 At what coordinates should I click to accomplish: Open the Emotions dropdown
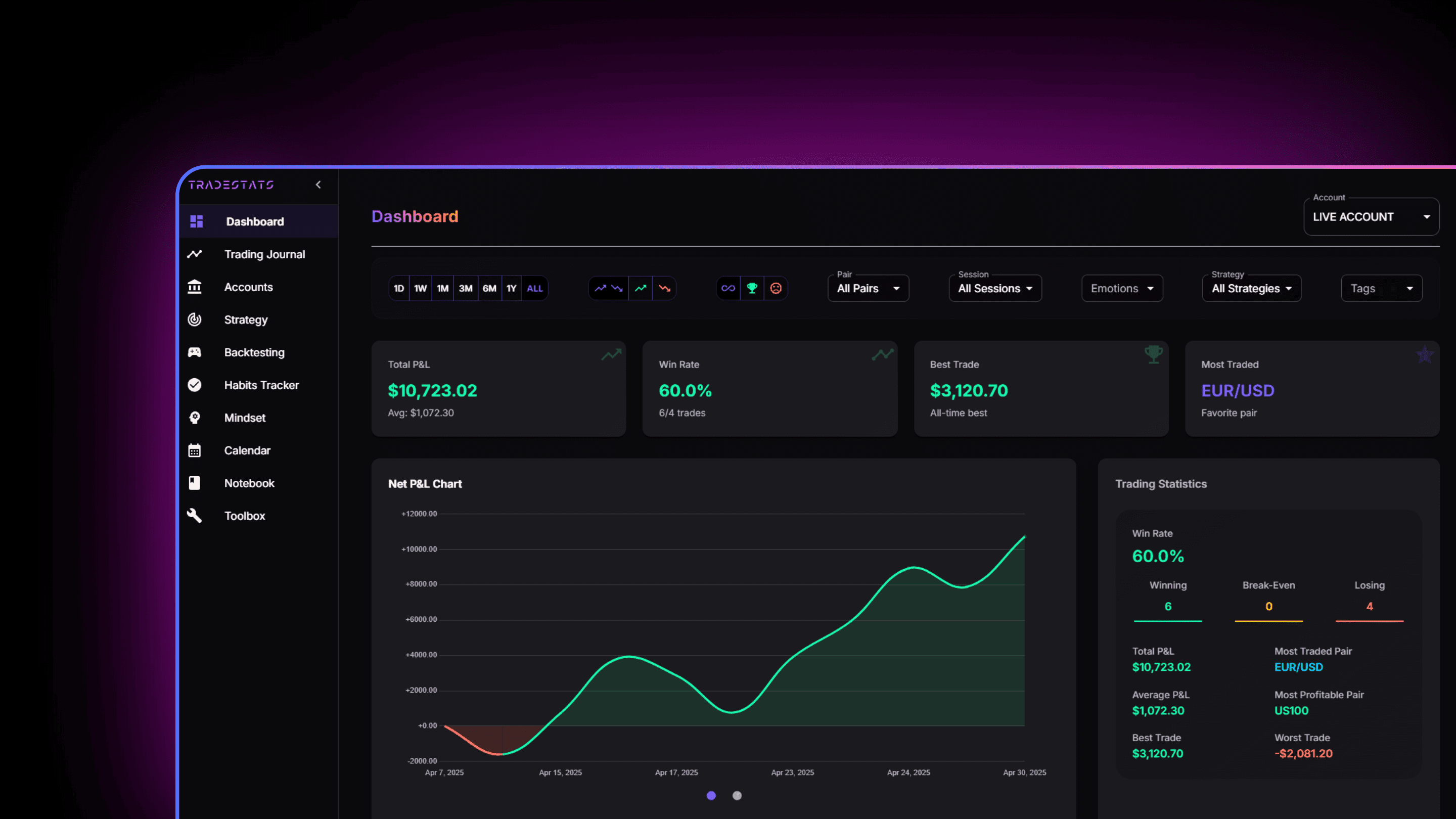[1122, 288]
